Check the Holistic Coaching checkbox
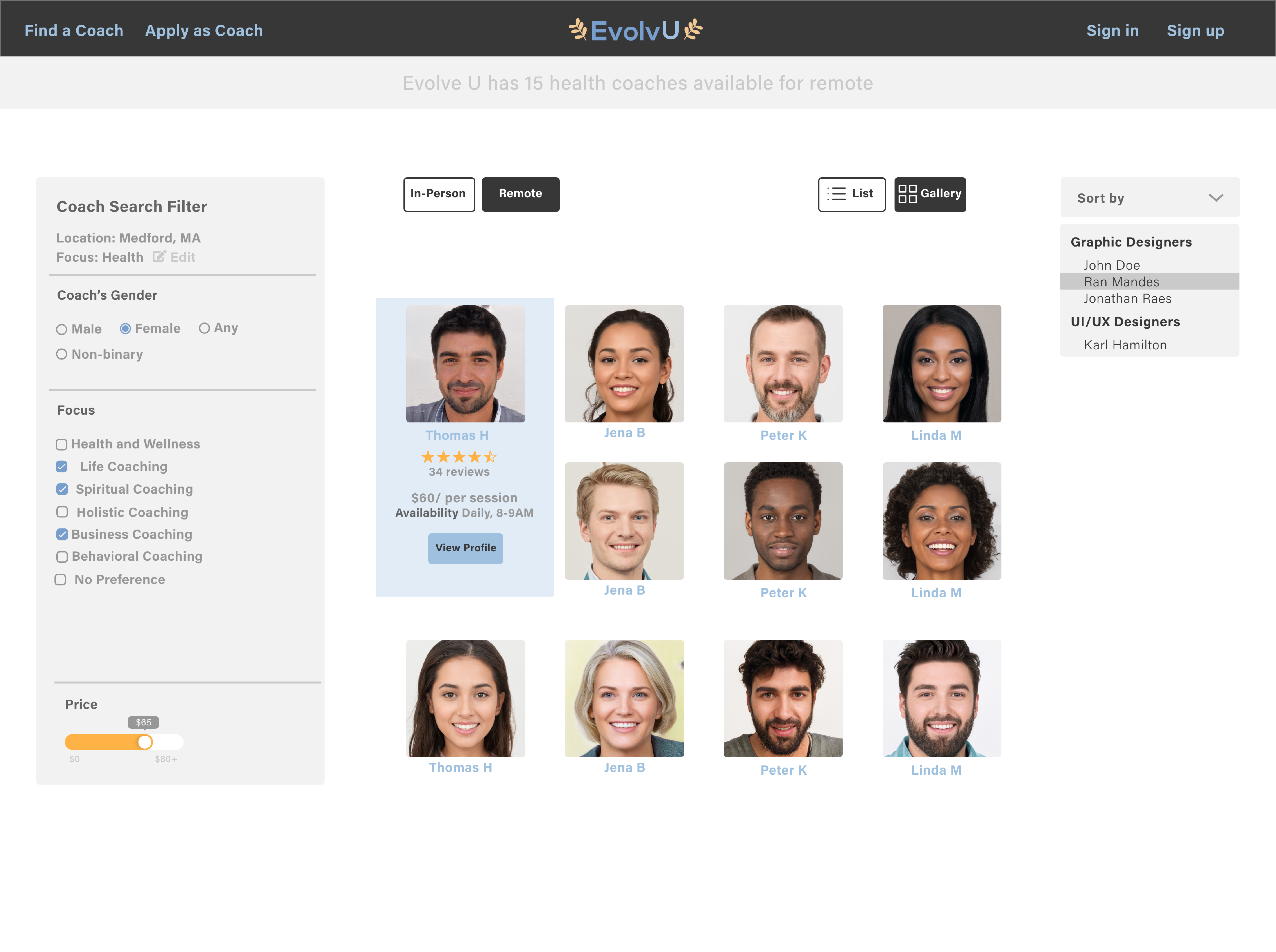Viewport: 1276px width, 952px height. pos(62,512)
